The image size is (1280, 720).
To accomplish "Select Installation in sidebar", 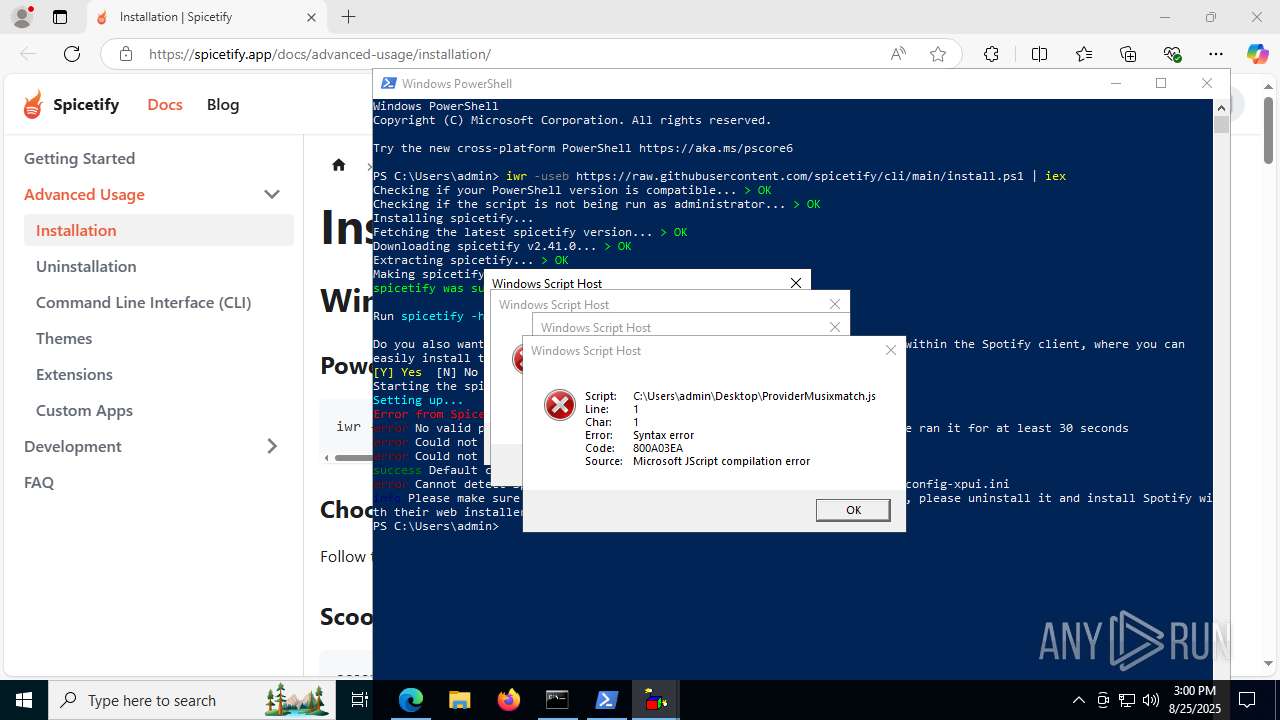I will pos(159,230).
